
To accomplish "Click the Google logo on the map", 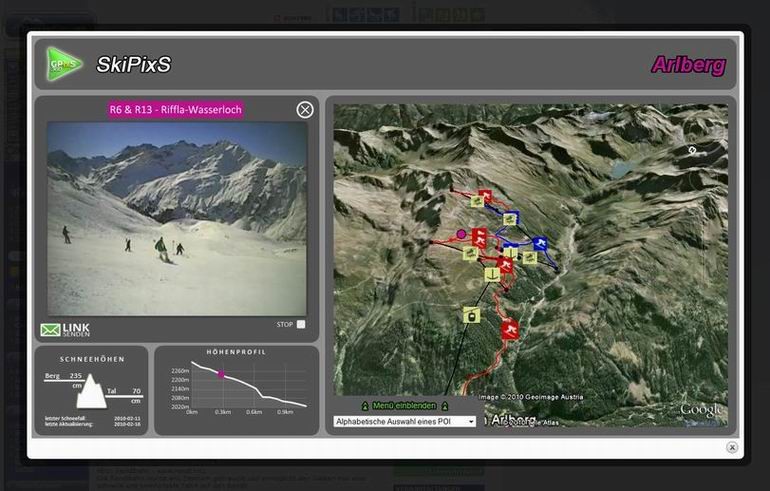I will tap(700, 410).
